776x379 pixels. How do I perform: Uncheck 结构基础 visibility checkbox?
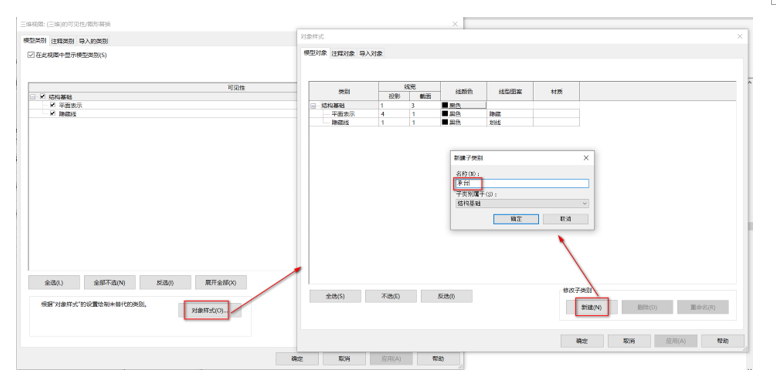click(43, 97)
